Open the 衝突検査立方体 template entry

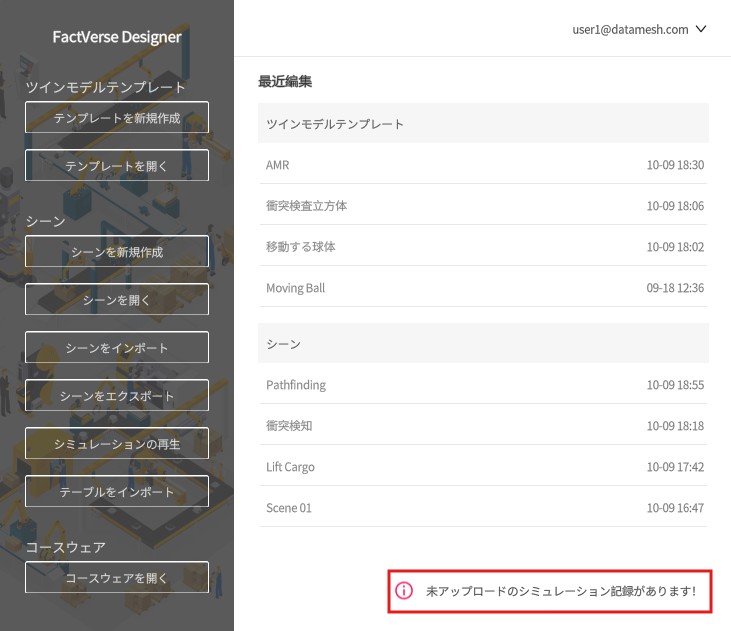483,205
